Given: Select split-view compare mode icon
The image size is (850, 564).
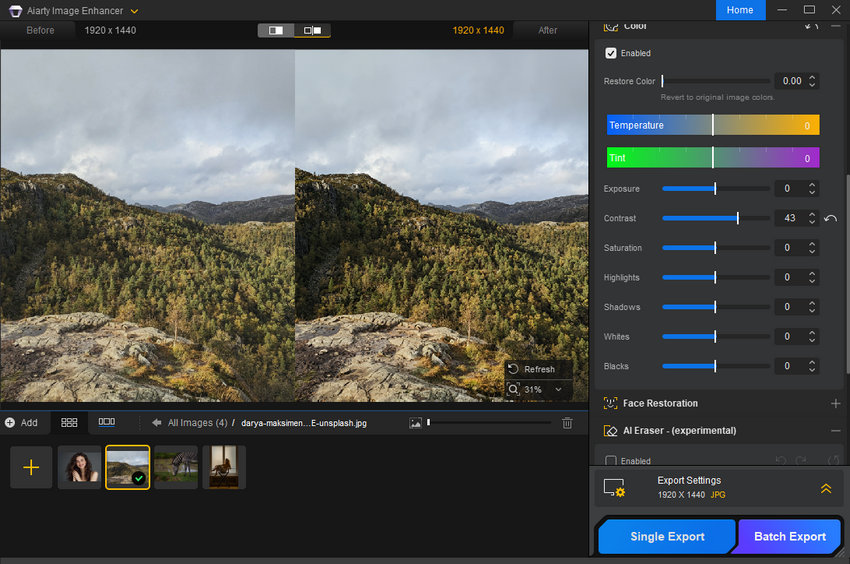Looking at the screenshot, I should point(276,30).
